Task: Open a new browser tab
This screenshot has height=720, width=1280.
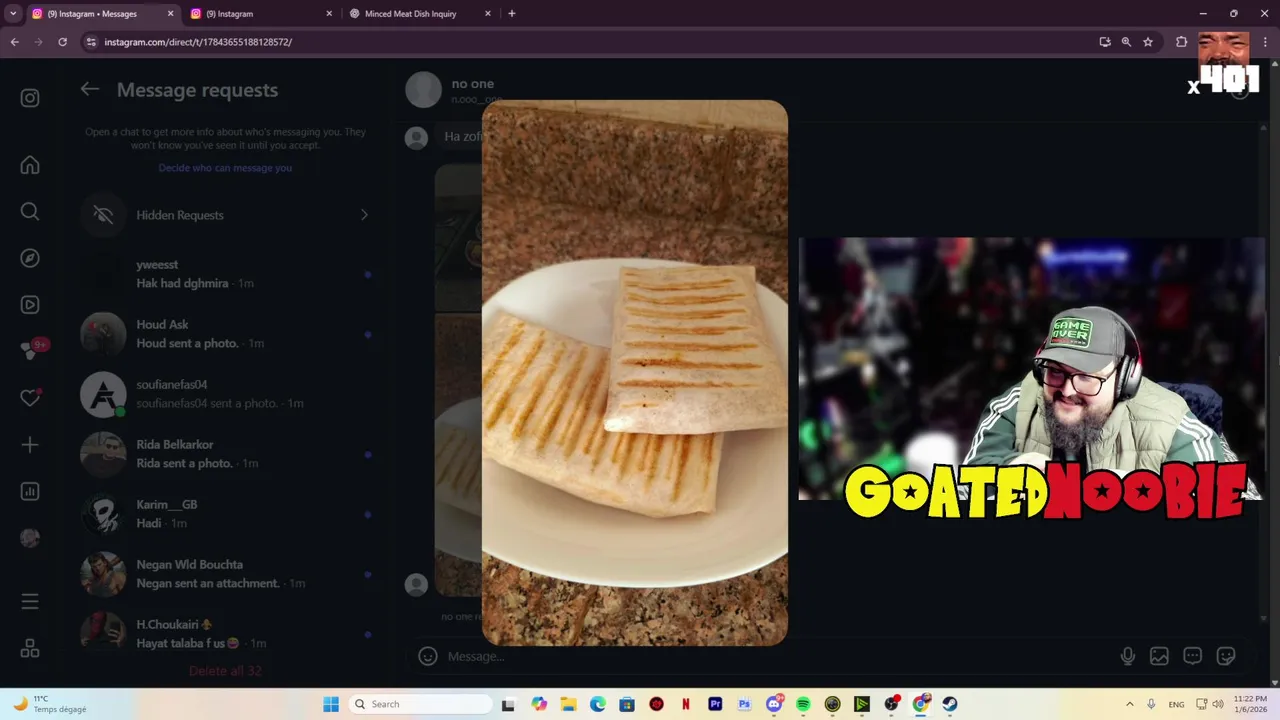Action: click(x=512, y=14)
